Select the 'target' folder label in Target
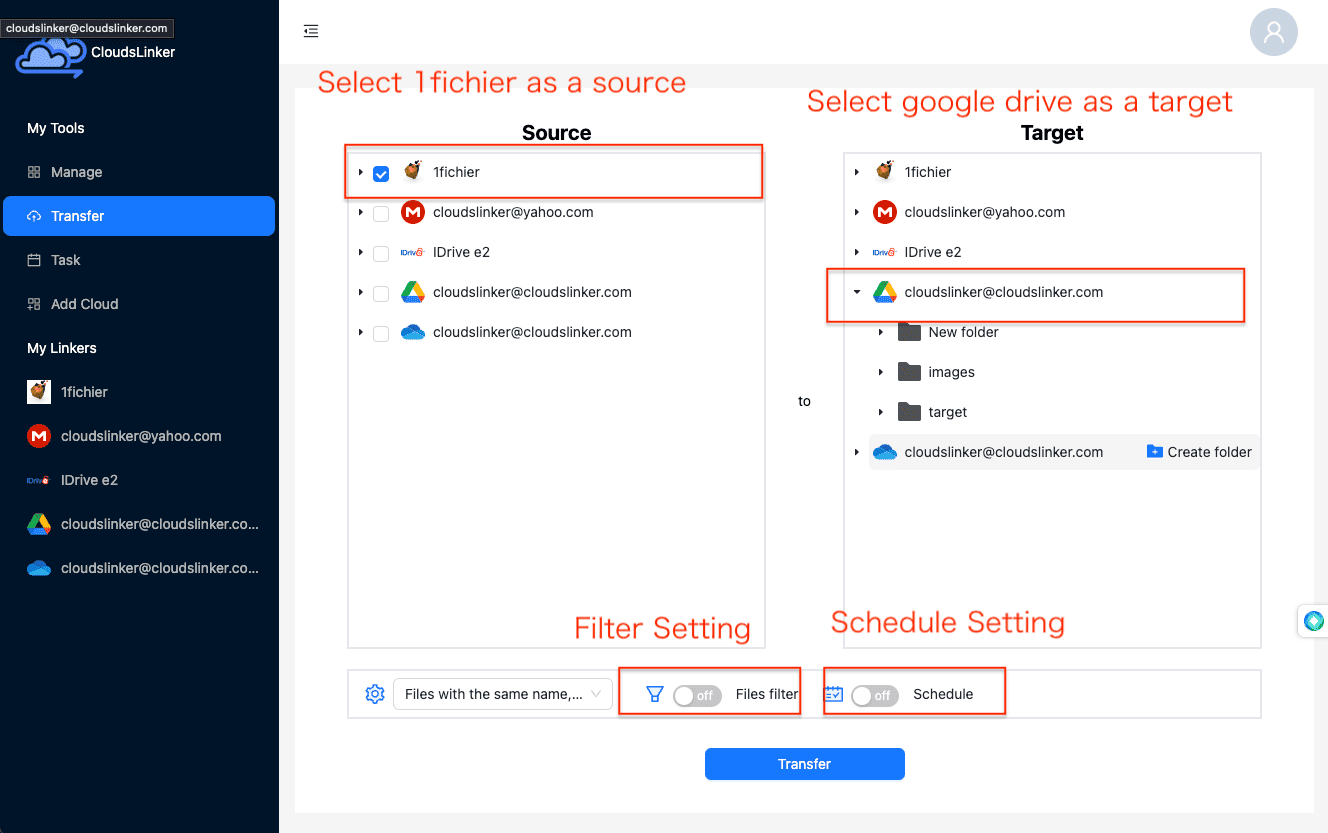 point(948,412)
